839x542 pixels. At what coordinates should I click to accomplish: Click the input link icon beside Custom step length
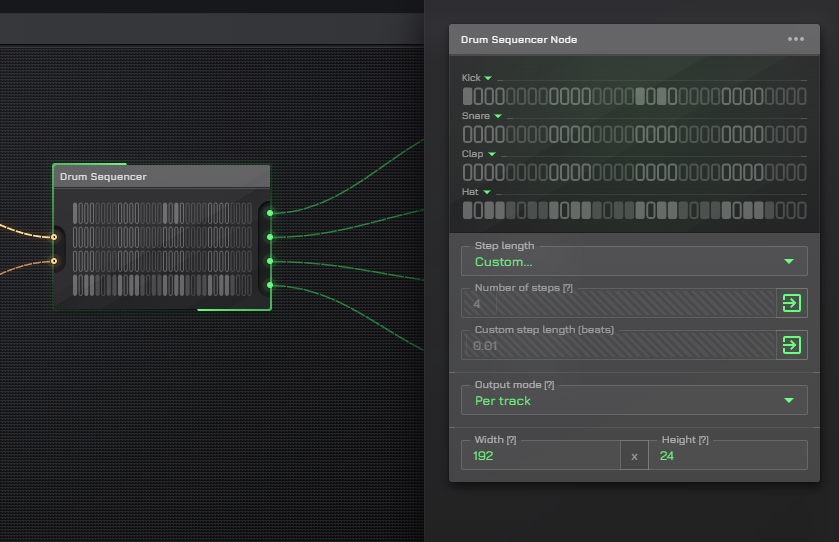[x=791, y=345]
